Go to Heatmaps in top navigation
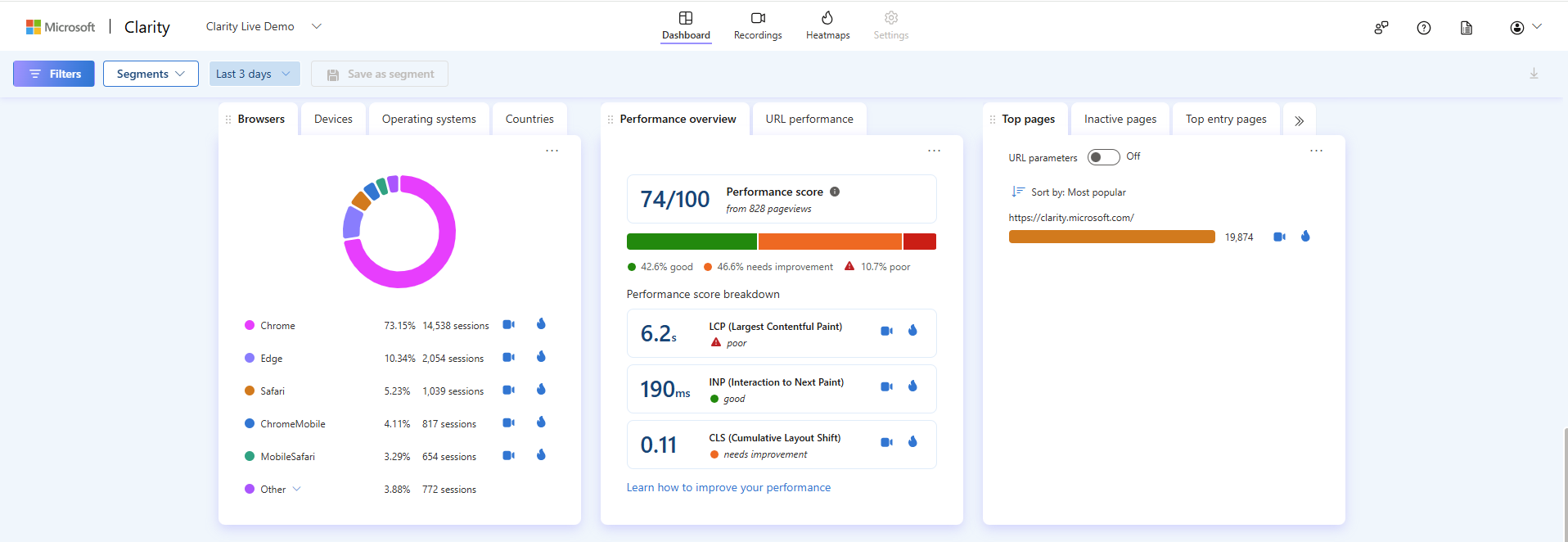The width and height of the screenshot is (1568, 542). point(827,25)
